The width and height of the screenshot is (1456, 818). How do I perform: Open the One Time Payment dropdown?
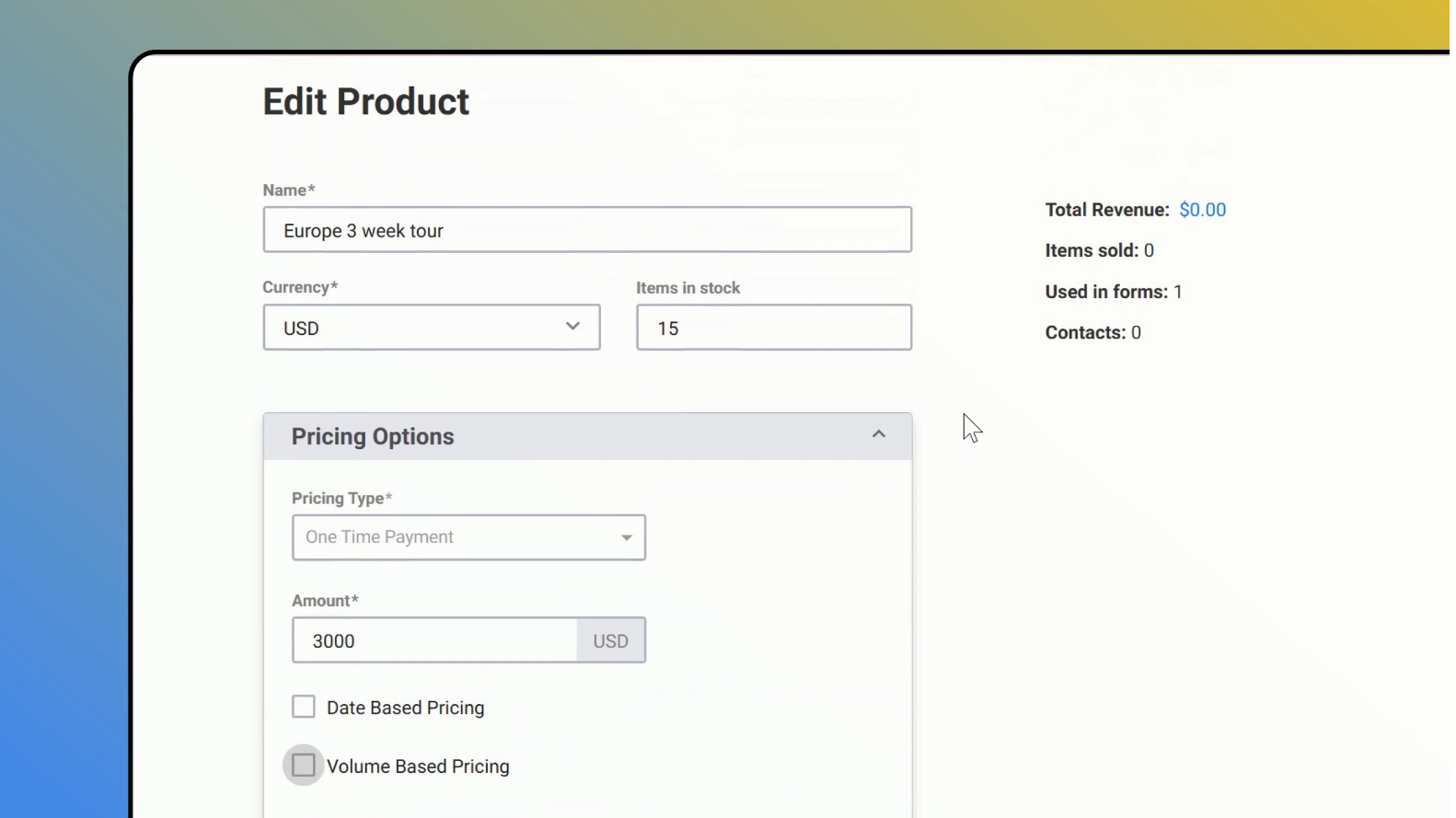(x=468, y=537)
